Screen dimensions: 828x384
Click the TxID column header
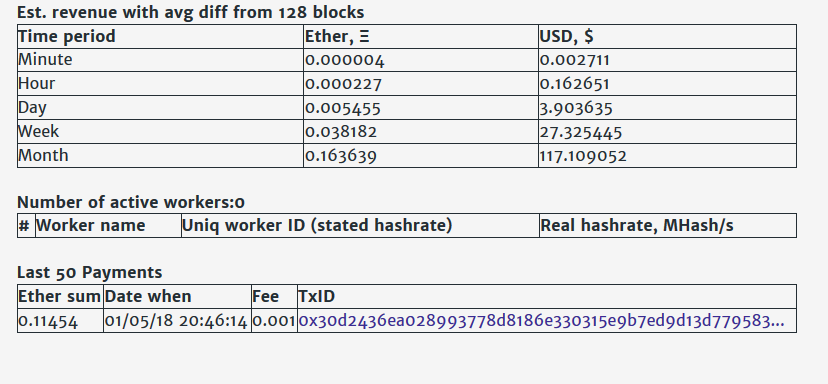click(x=317, y=296)
